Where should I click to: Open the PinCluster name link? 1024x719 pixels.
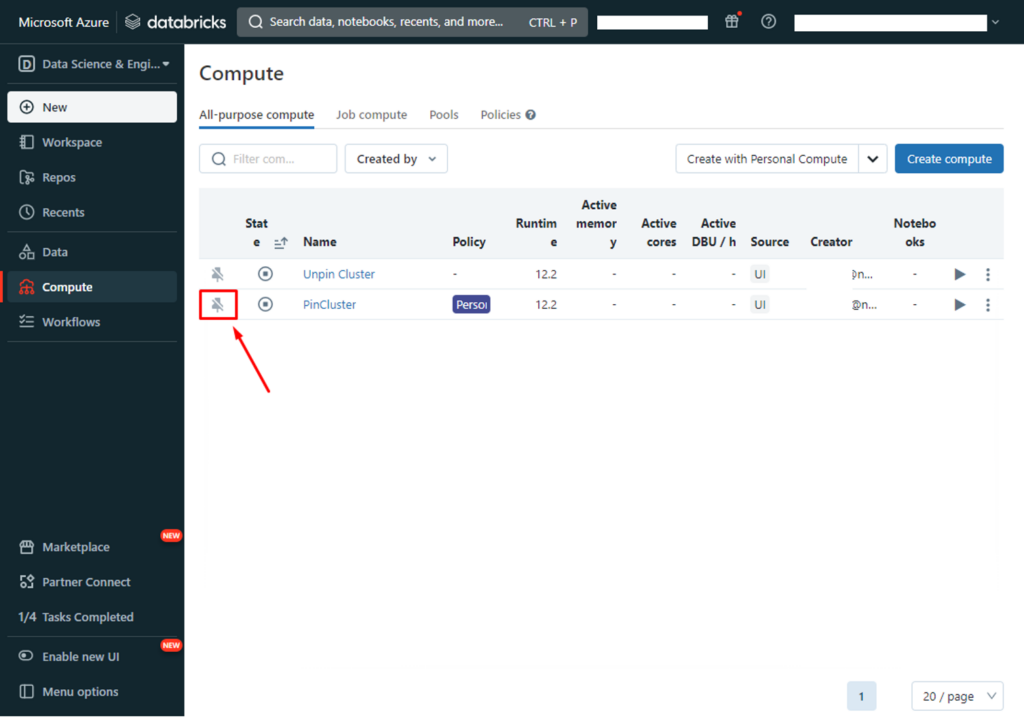pyautogui.click(x=329, y=305)
